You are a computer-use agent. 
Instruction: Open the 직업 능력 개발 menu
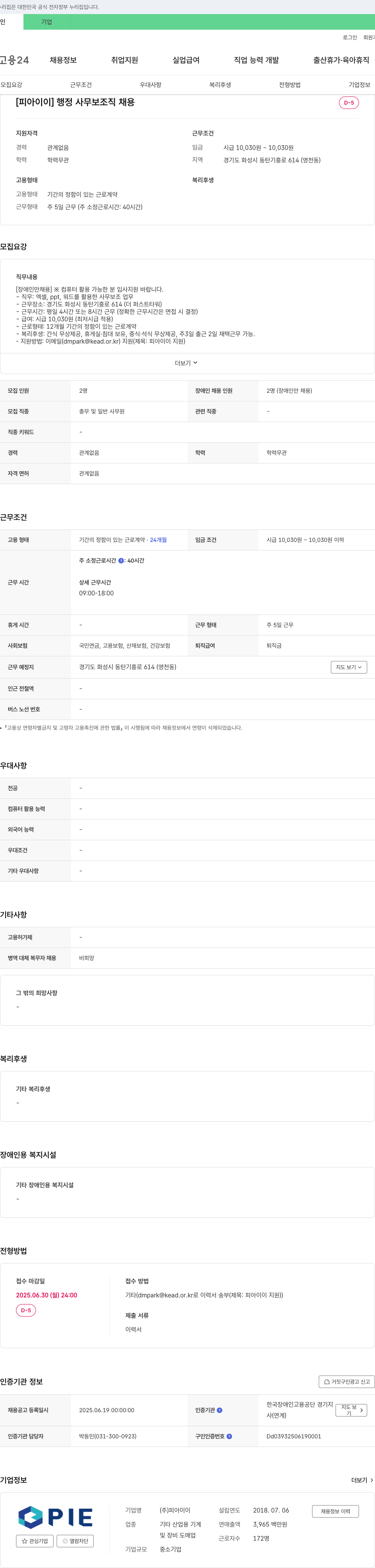(256, 60)
